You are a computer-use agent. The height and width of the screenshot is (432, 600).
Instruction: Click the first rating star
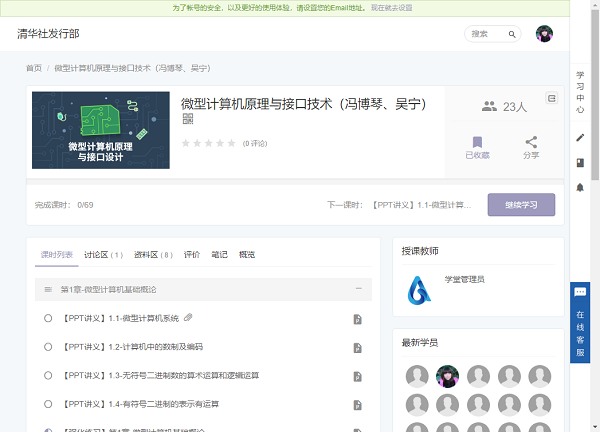pos(186,143)
